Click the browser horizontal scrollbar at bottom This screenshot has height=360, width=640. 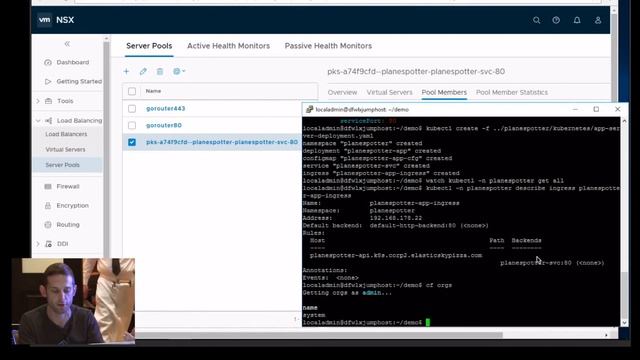pos(318,335)
